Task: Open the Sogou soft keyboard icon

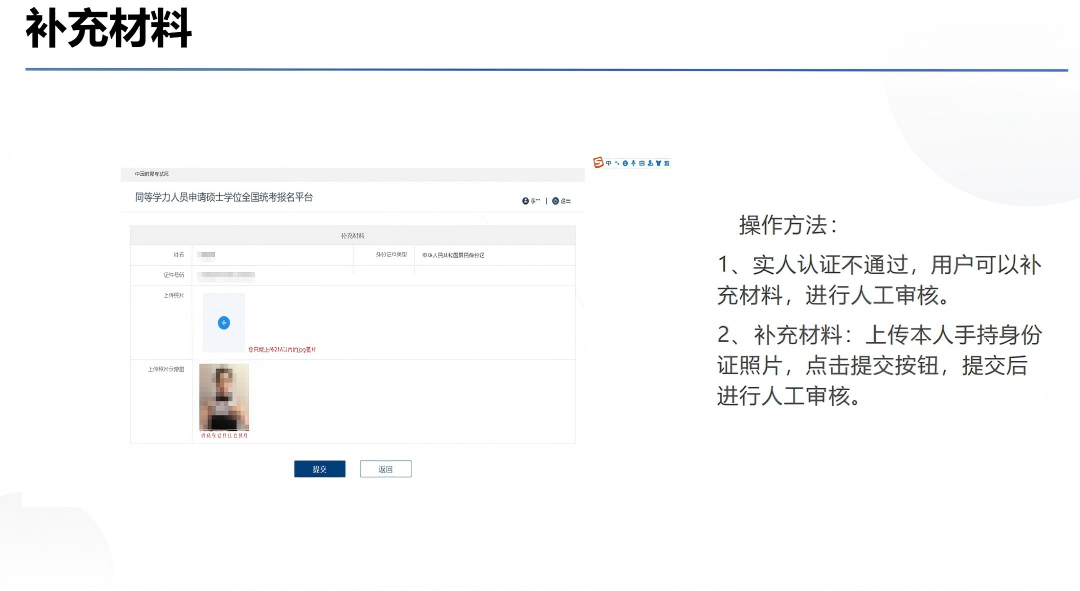Action: point(642,162)
